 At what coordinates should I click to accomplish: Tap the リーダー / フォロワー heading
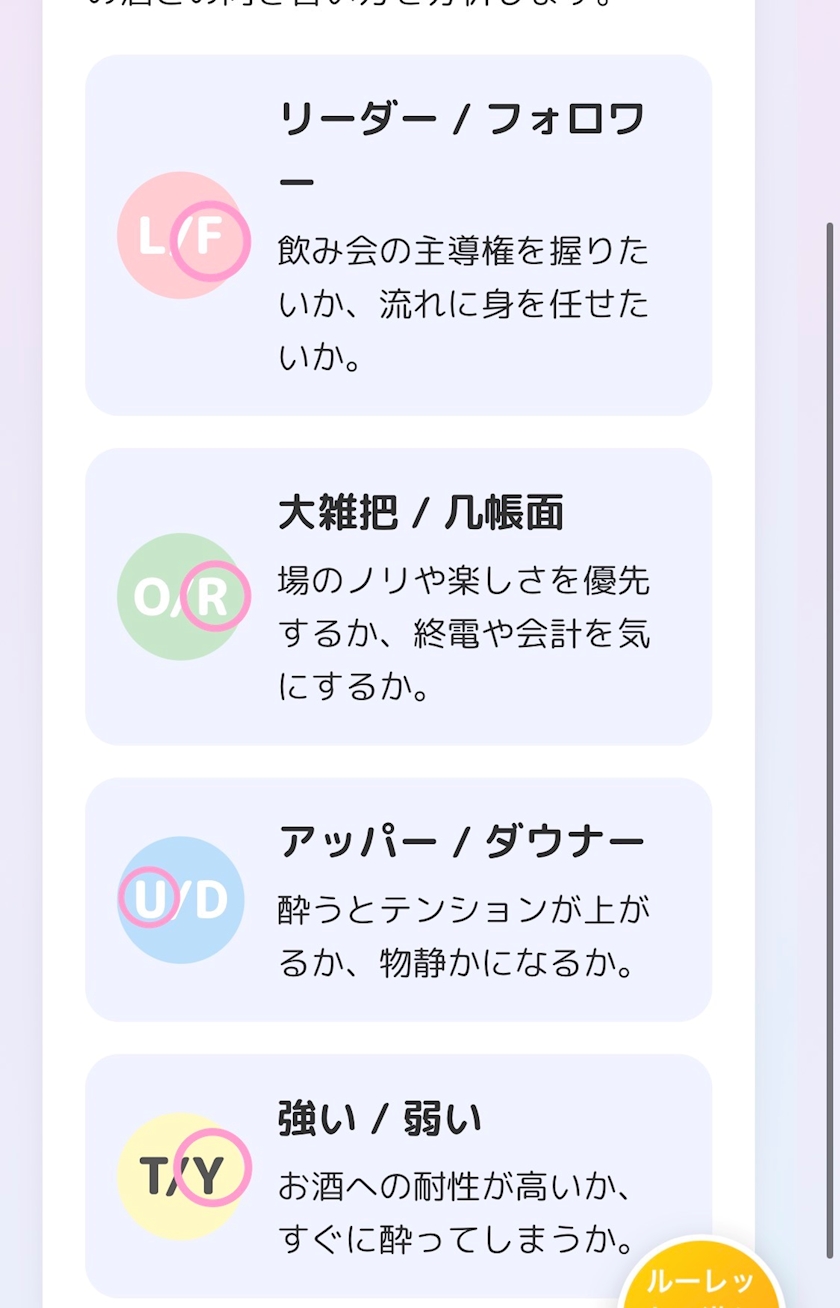point(461,123)
